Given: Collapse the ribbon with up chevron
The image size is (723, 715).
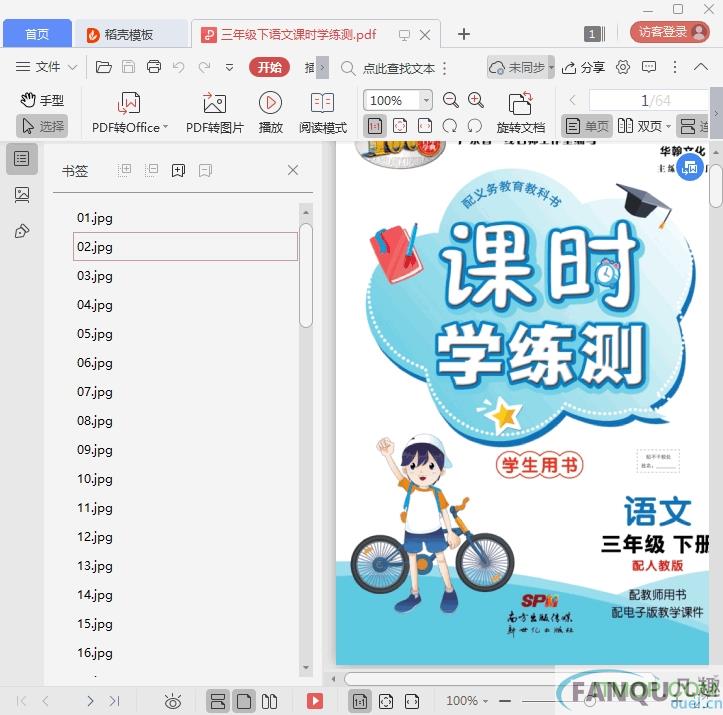Looking at the screenshot, I should coord(701,67).
